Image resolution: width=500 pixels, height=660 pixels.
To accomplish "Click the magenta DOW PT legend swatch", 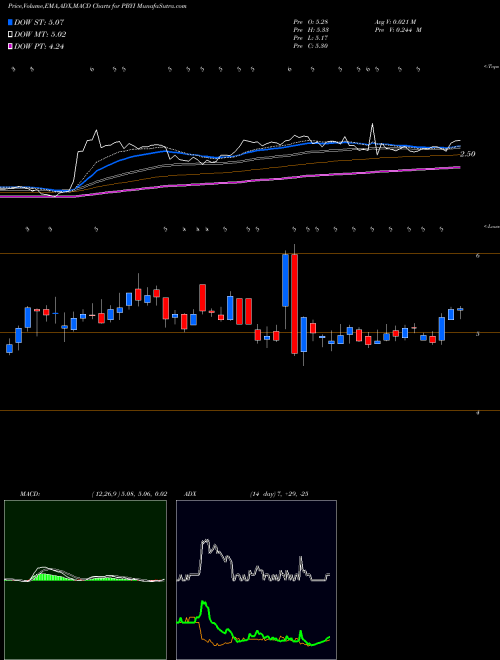I will [11, 47].
